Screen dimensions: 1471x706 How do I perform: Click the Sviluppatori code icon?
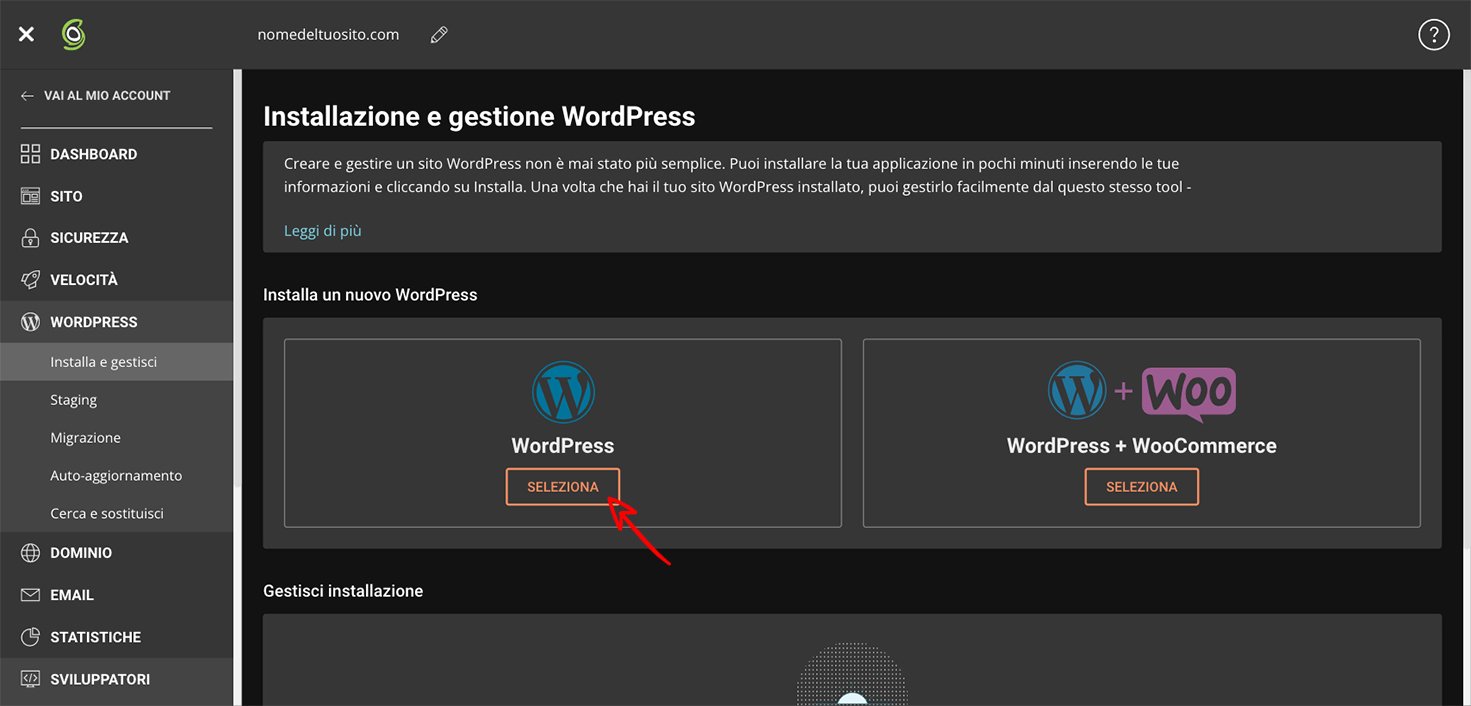(x=31, y=679)
